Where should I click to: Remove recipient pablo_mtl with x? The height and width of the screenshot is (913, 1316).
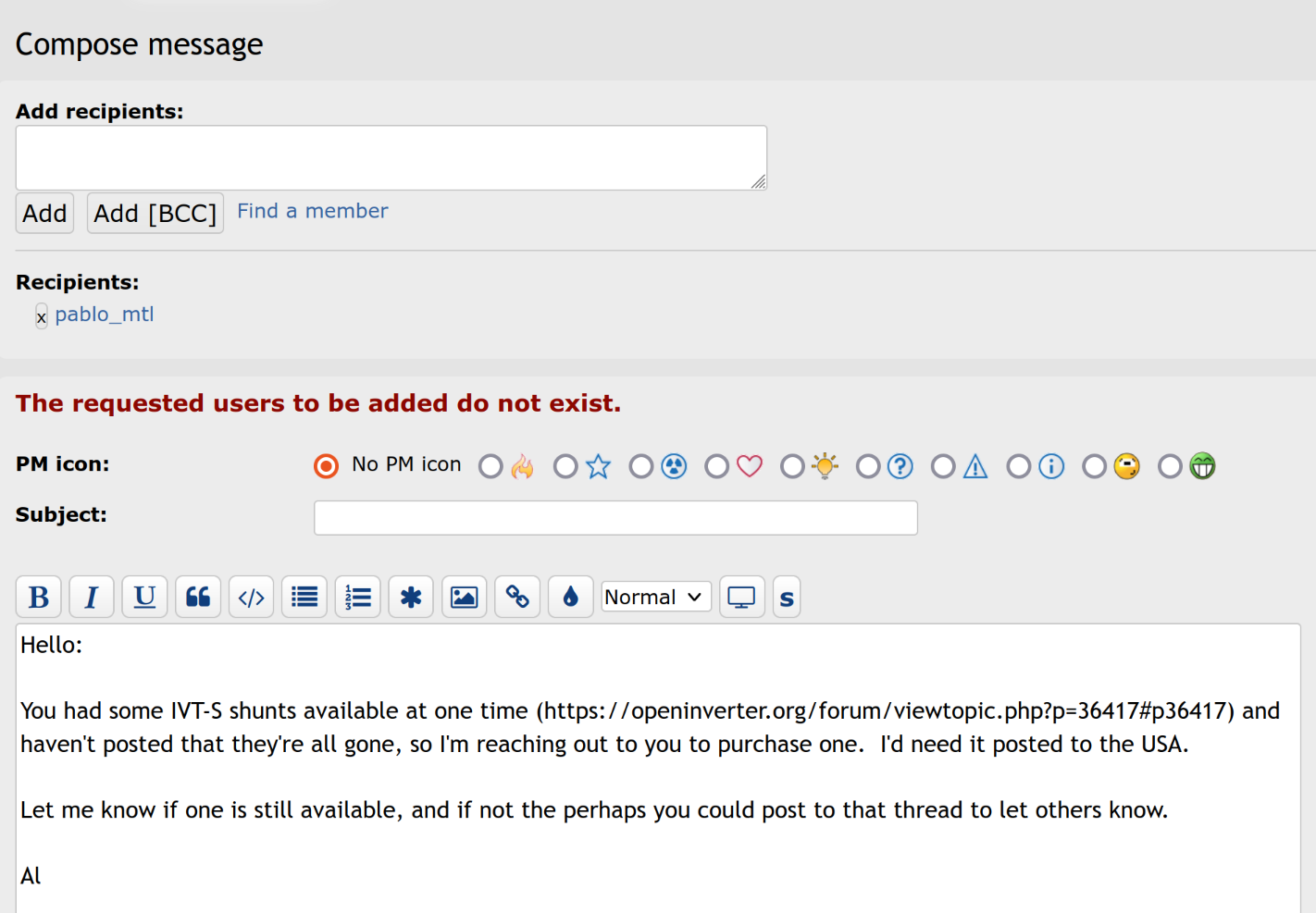click(x=42, y=317)
